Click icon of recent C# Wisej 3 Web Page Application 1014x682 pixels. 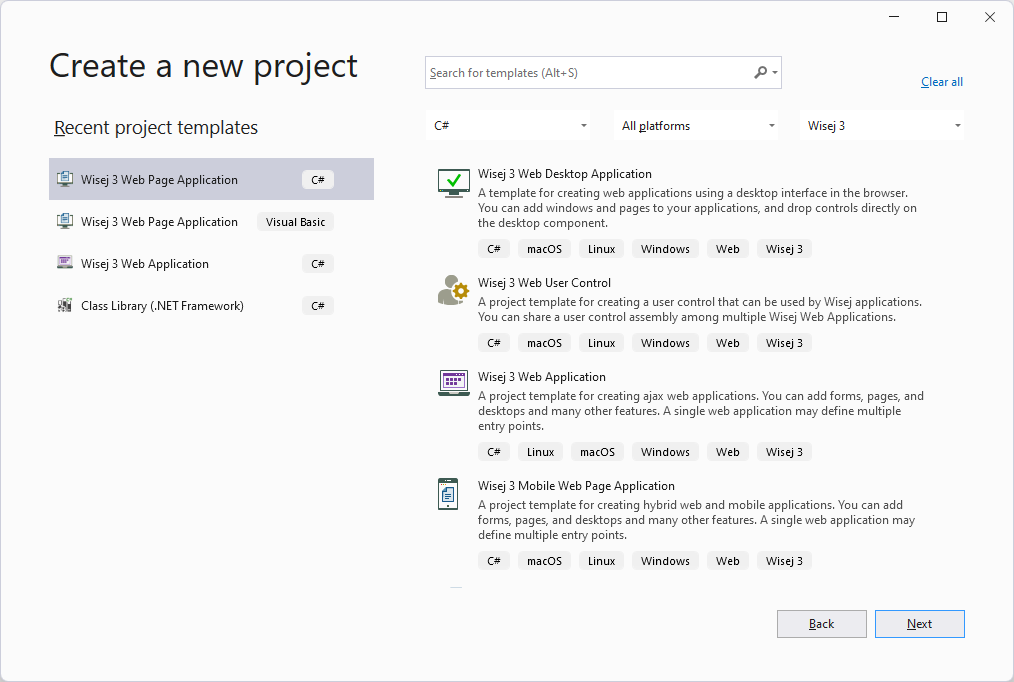pos(65,179)
